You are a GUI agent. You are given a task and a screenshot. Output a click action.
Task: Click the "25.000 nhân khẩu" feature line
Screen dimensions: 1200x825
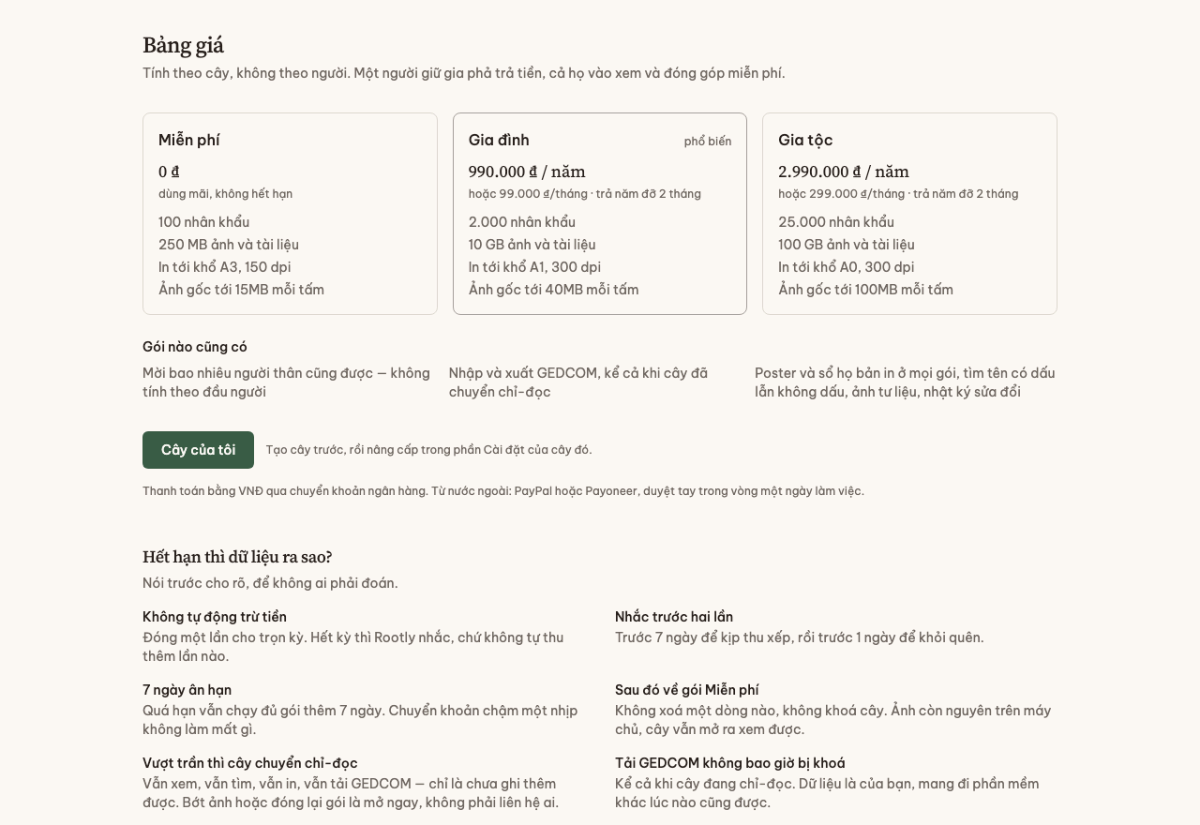(x=836, y=222)
